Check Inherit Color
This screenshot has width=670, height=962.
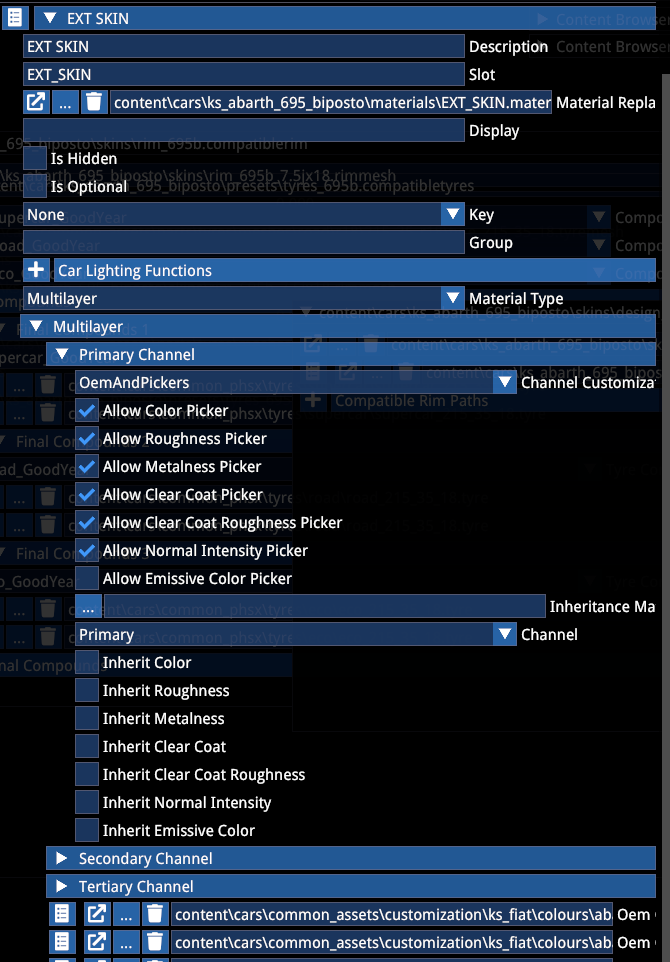[x=87, y=663]
